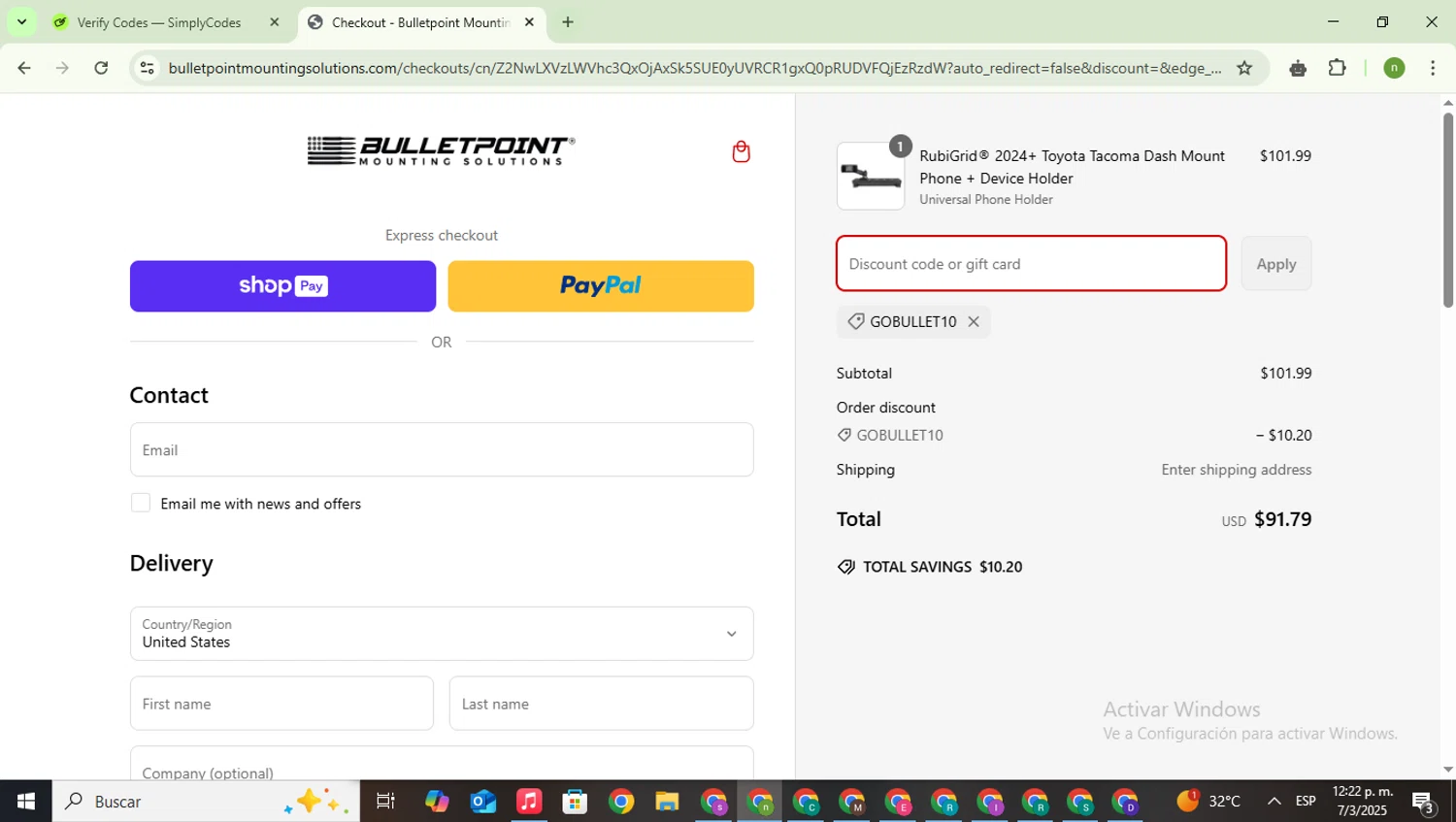Click the browser address bar URL
Image resolution: width=1456 pixels, height=822 pixels.
pyautogui.click(x=694, y=68)
